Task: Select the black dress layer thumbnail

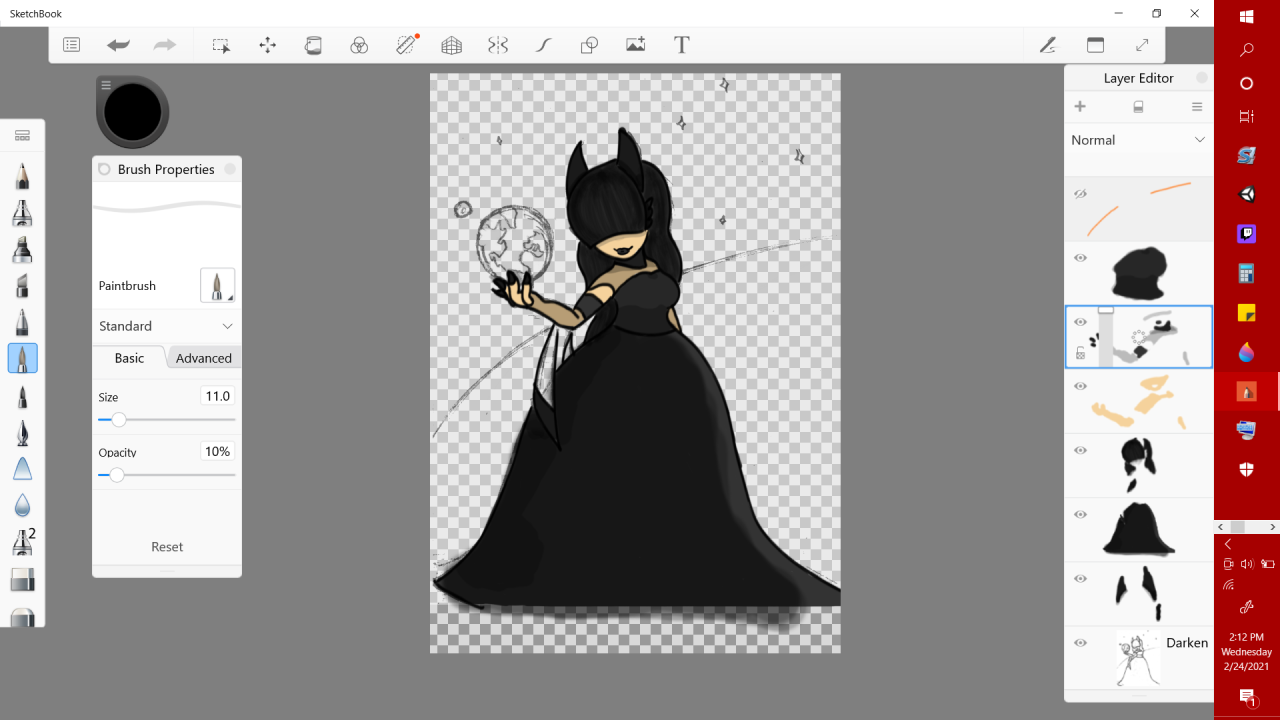Action: pos(1138,528)
